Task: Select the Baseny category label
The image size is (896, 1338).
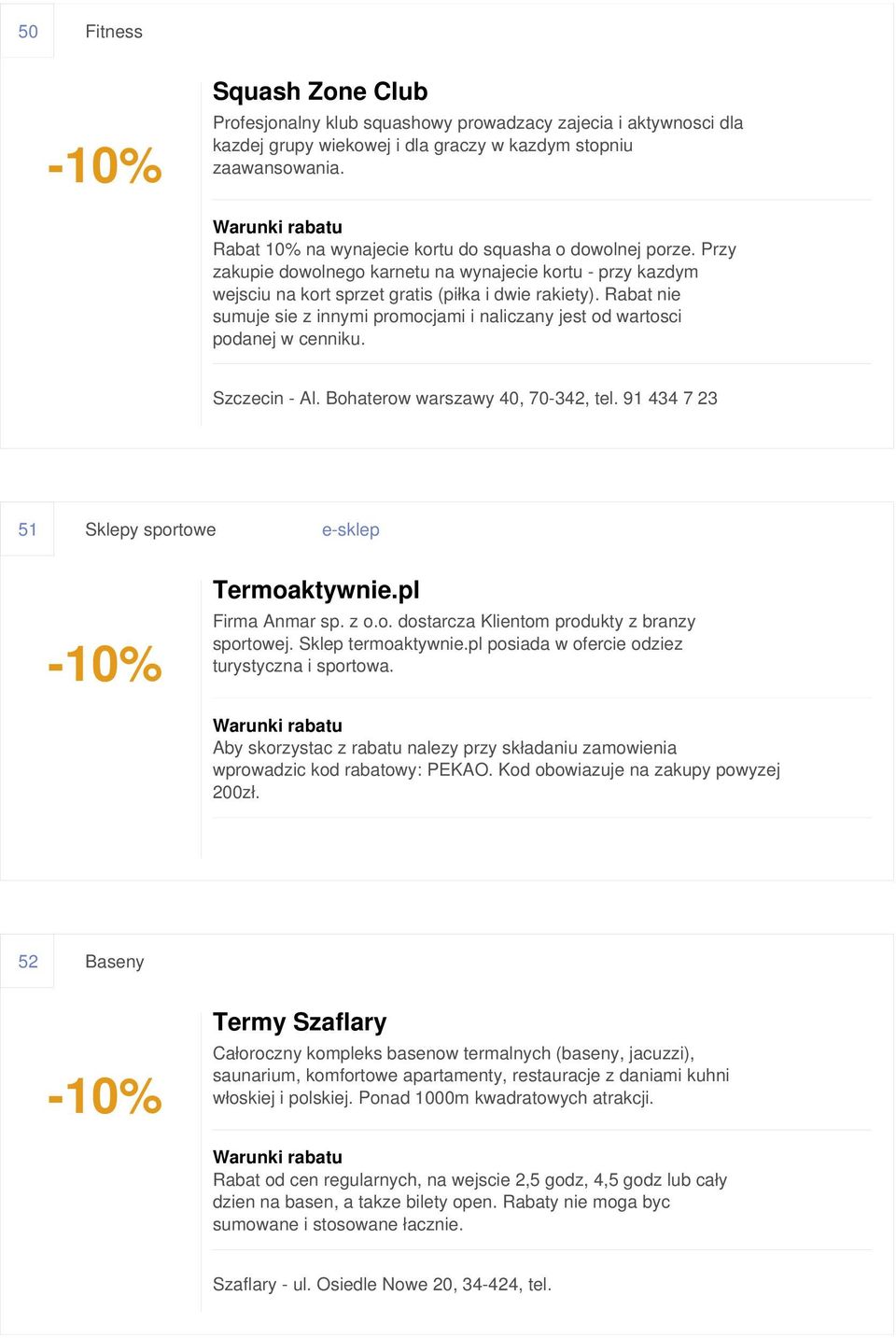Action: pos(115,962)
